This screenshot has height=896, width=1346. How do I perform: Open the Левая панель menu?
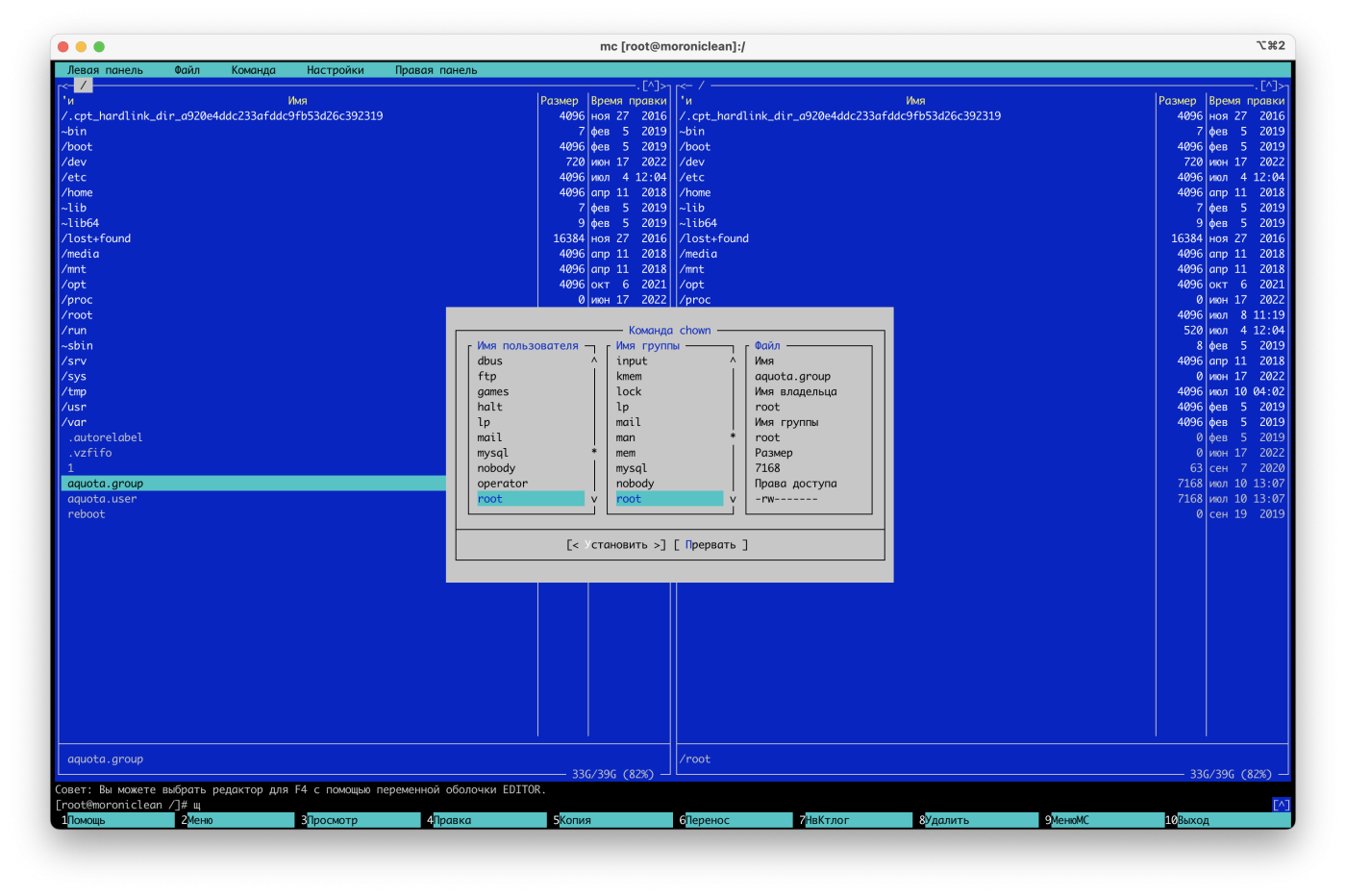coord(105,70)
